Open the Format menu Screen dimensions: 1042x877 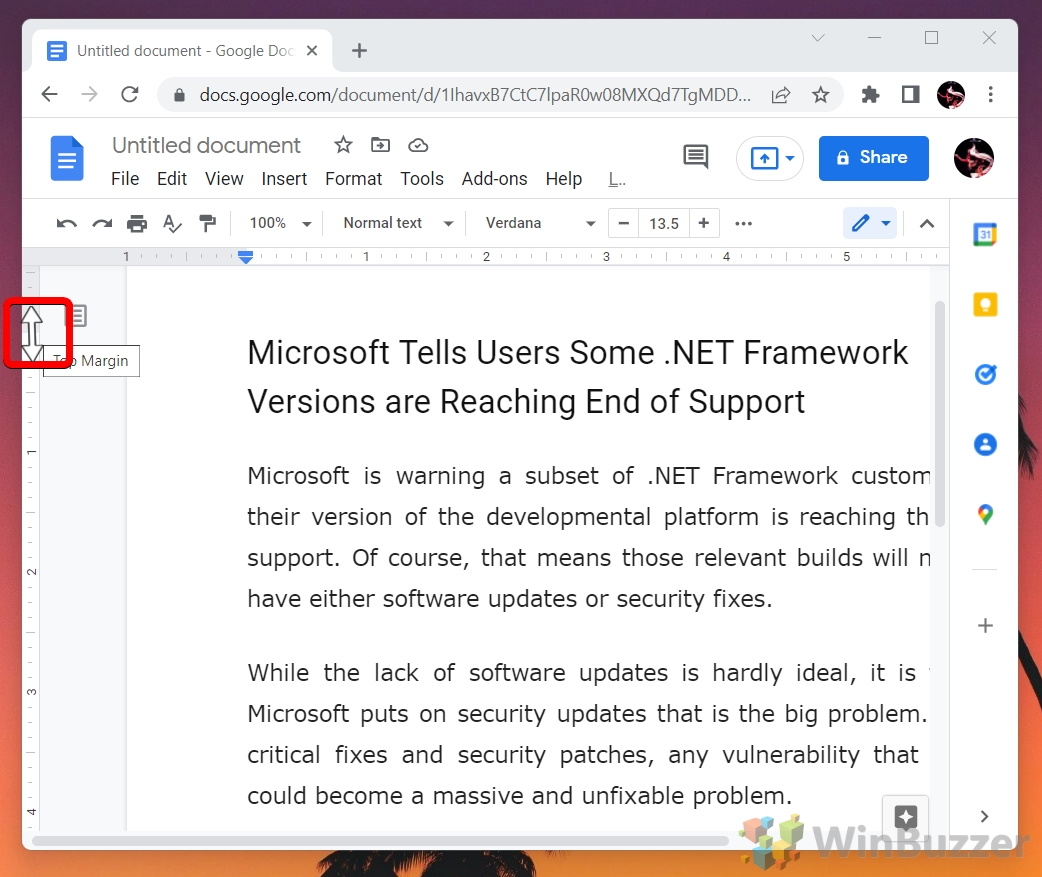(x=353, y=178)
